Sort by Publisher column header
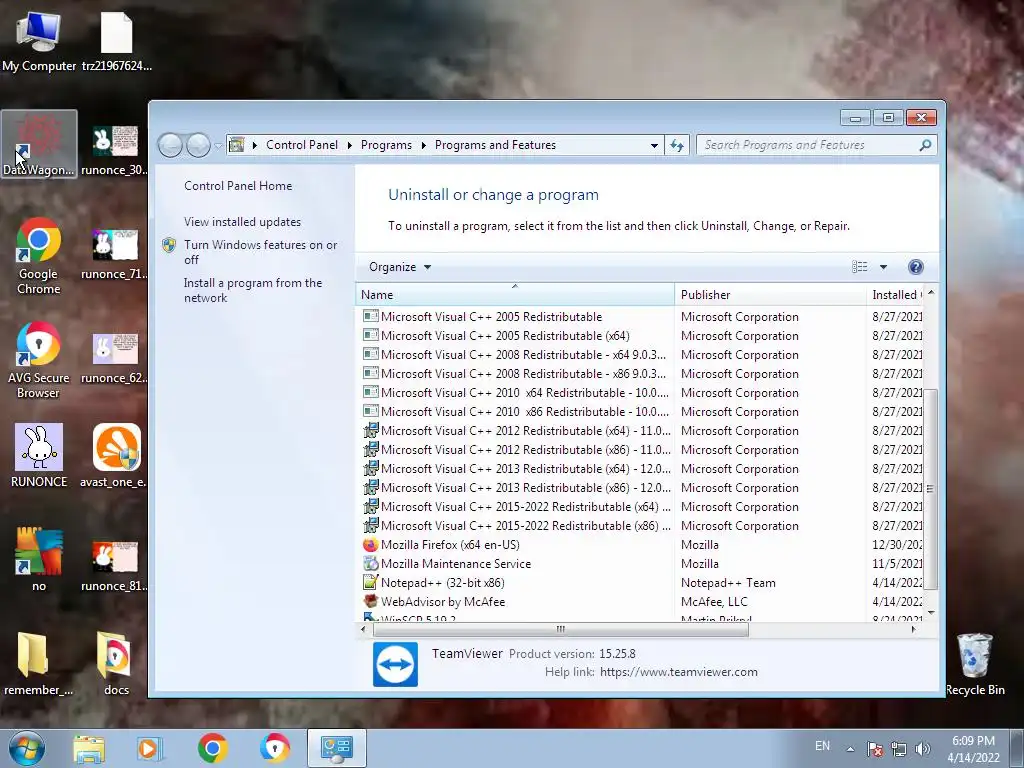The image size is (1024, 768). (x=771, y=295)
